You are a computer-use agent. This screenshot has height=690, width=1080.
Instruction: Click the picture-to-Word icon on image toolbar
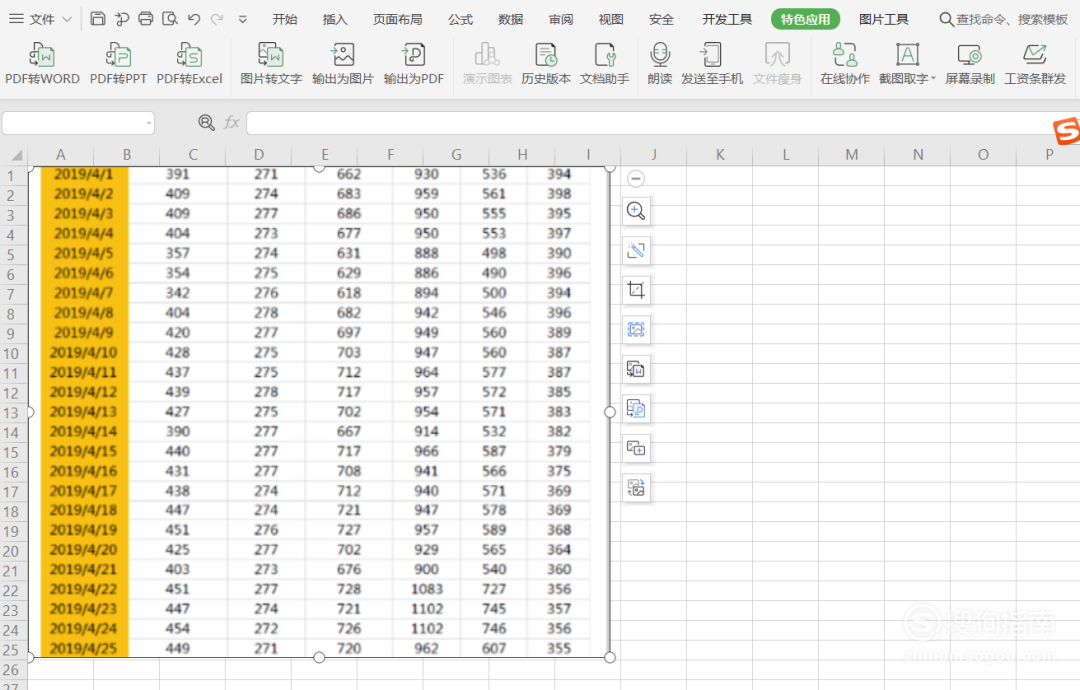coord(636,370)
